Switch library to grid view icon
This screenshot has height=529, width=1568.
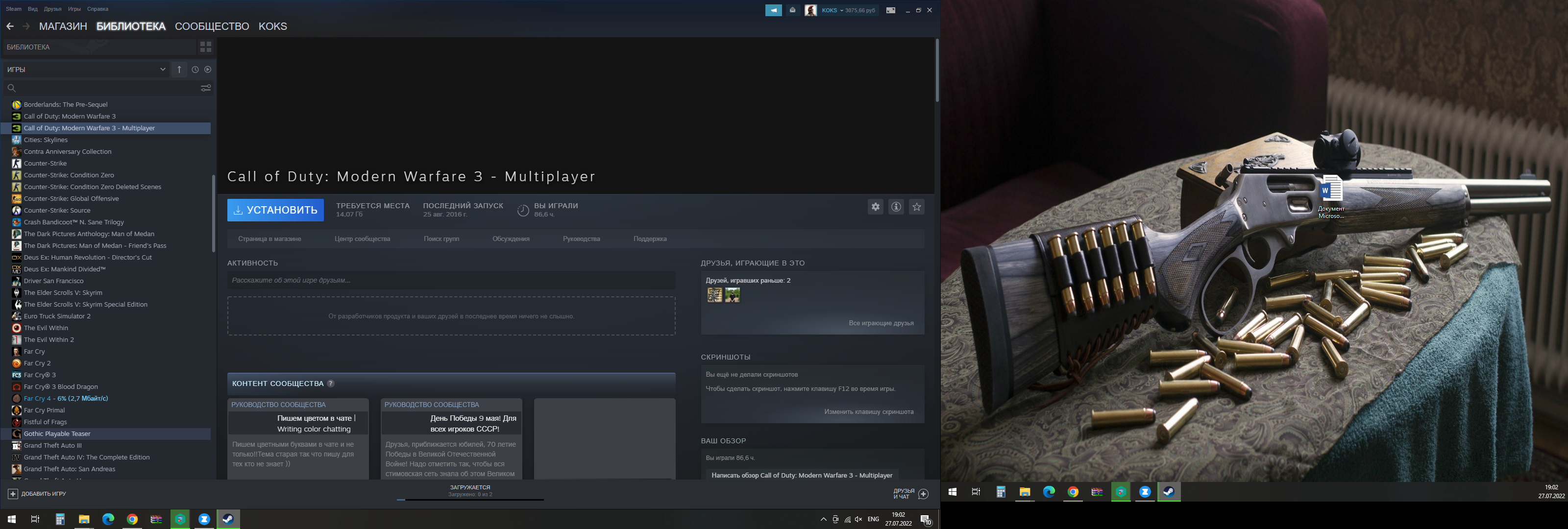pyautogui.click(x=206, y=47)
